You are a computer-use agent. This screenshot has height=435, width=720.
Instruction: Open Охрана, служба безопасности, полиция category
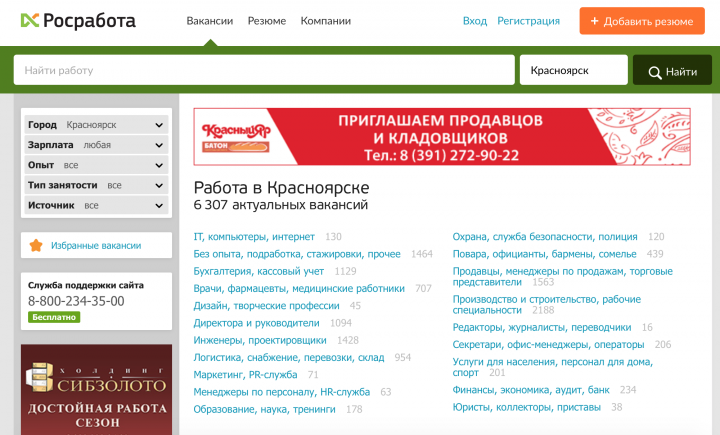click(x=545, y=237)
